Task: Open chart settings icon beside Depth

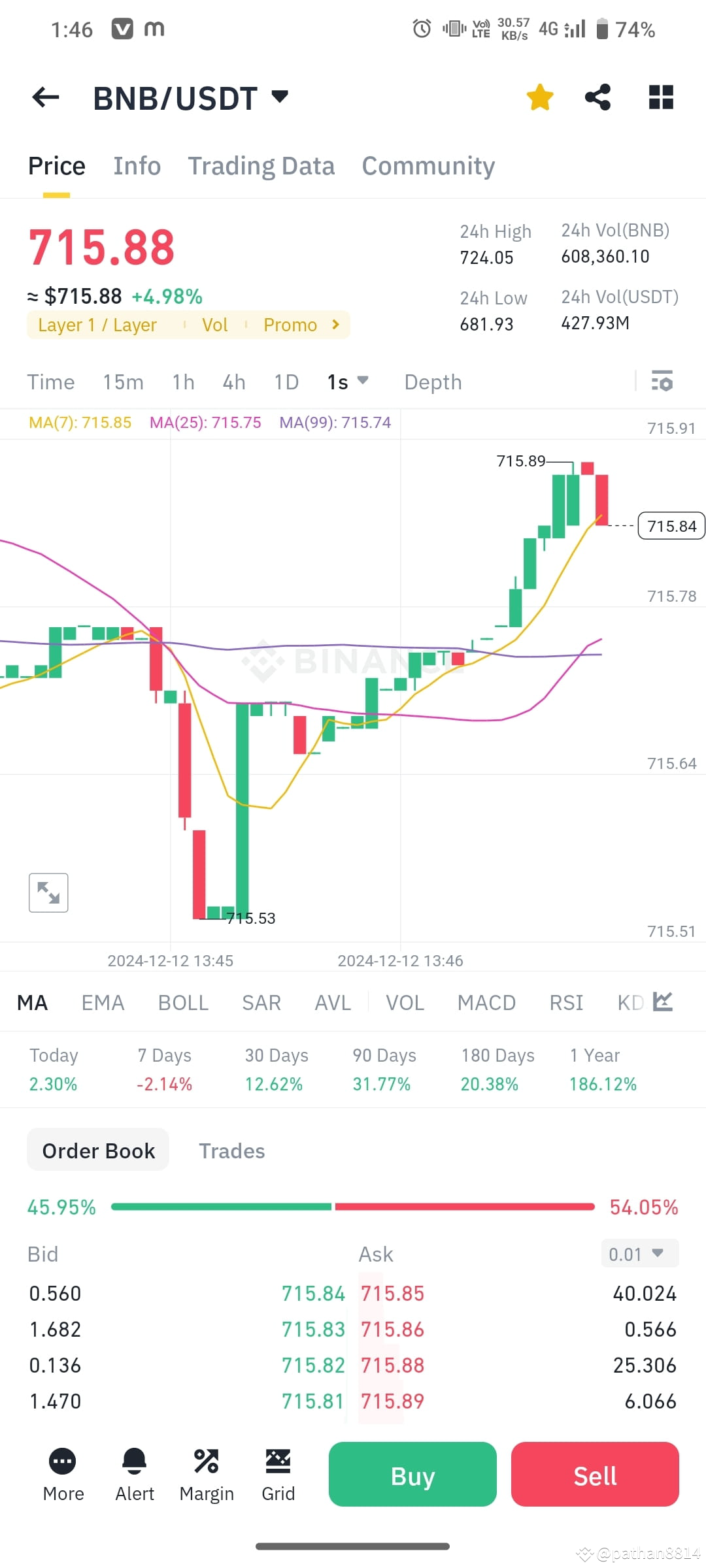Action: (x=662, y=382)
